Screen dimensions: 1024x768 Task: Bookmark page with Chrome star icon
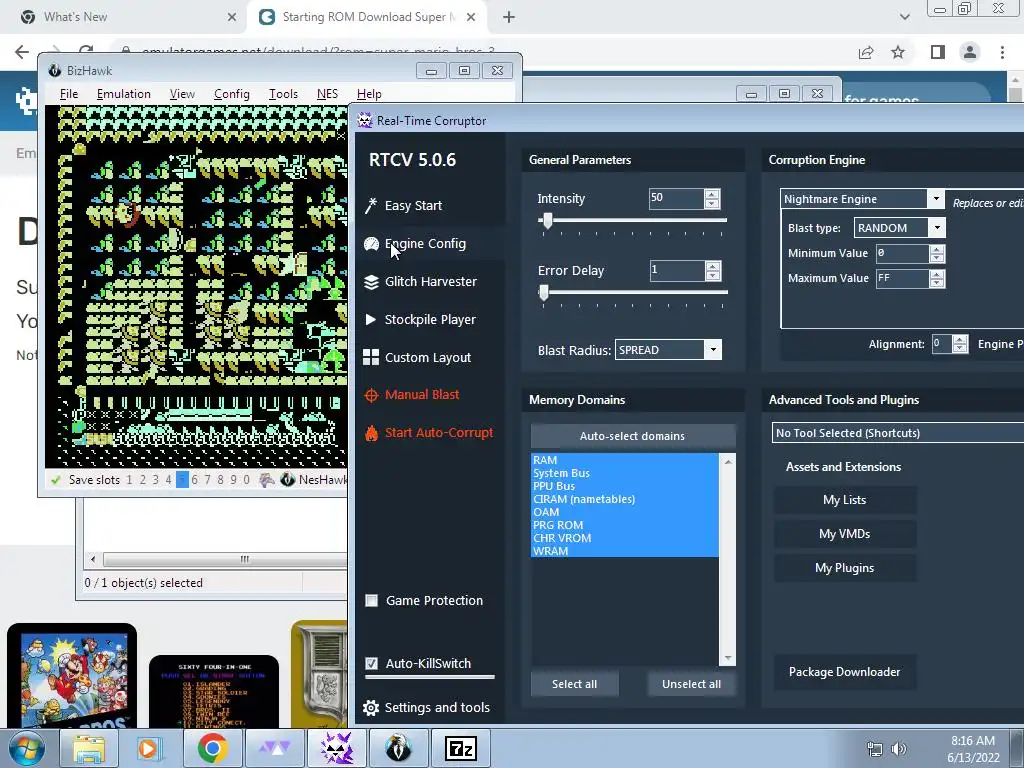pos(898,52)
